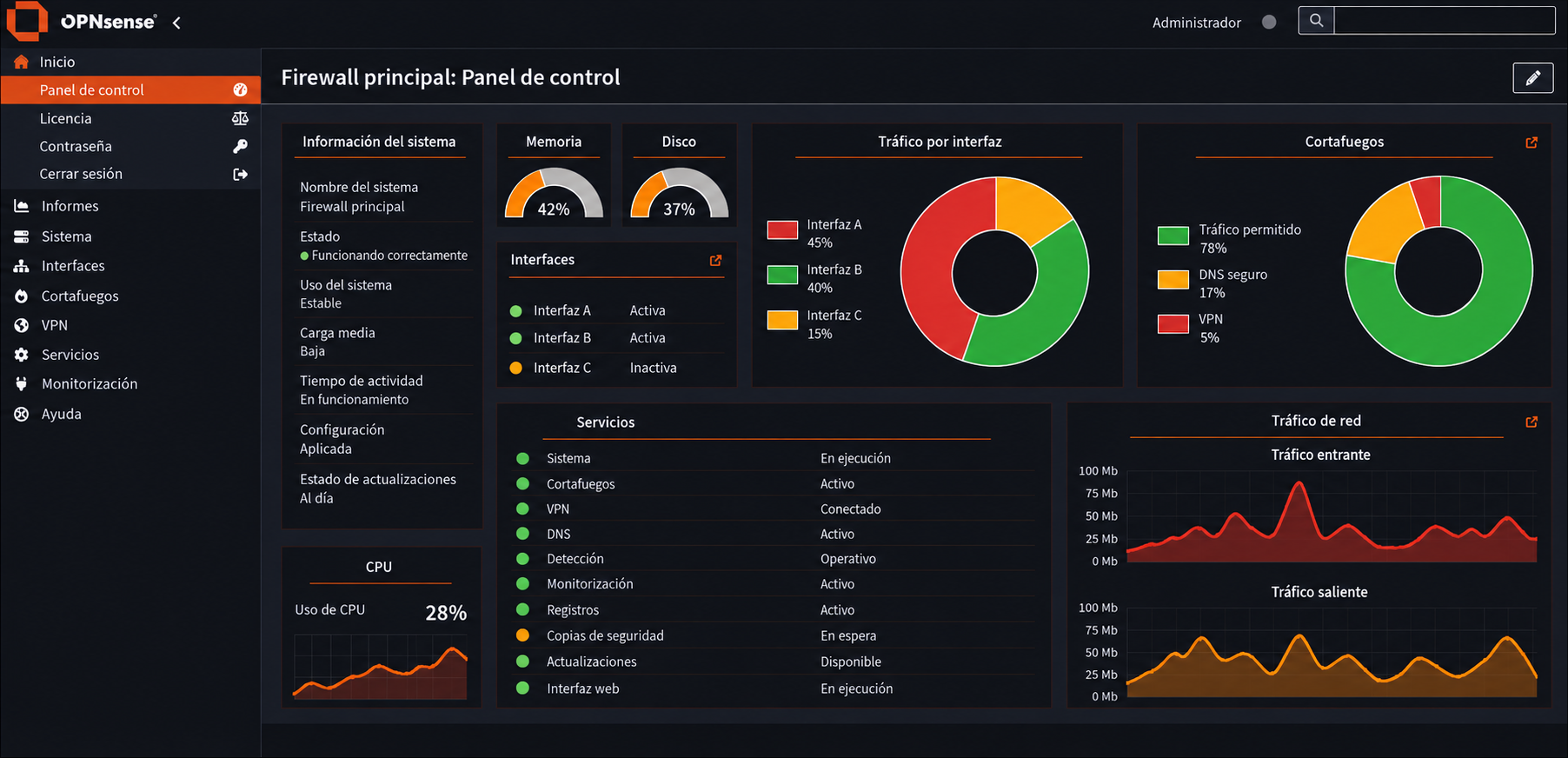The image size is (1568, 758).
Task: Click the orange Copias de seguridad status dot
Action: (x=522, y=635)
